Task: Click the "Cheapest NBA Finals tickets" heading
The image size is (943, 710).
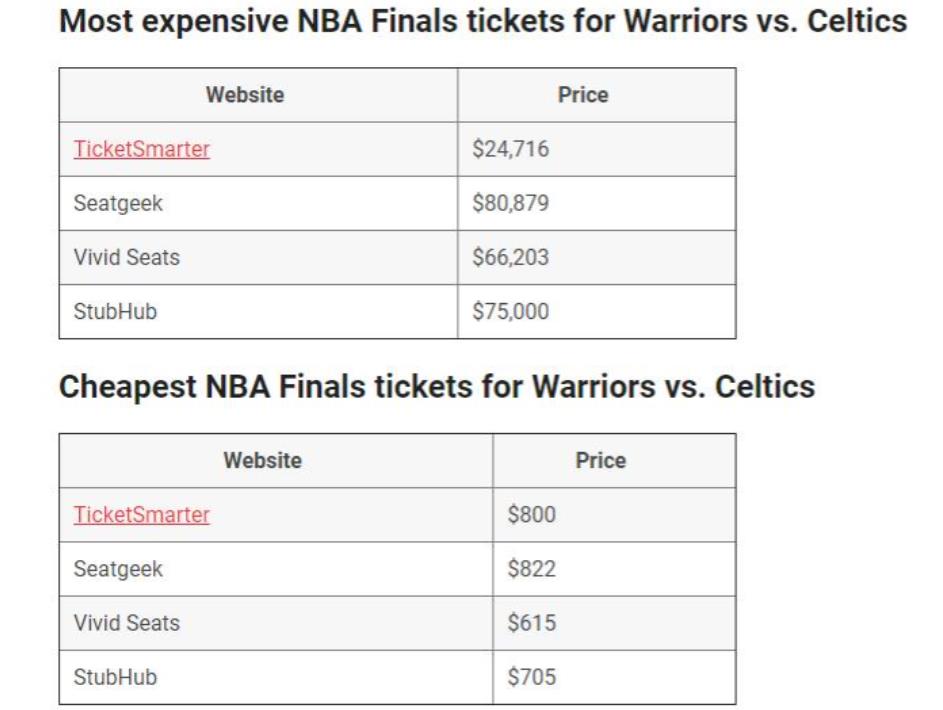Action: (437, 387)
